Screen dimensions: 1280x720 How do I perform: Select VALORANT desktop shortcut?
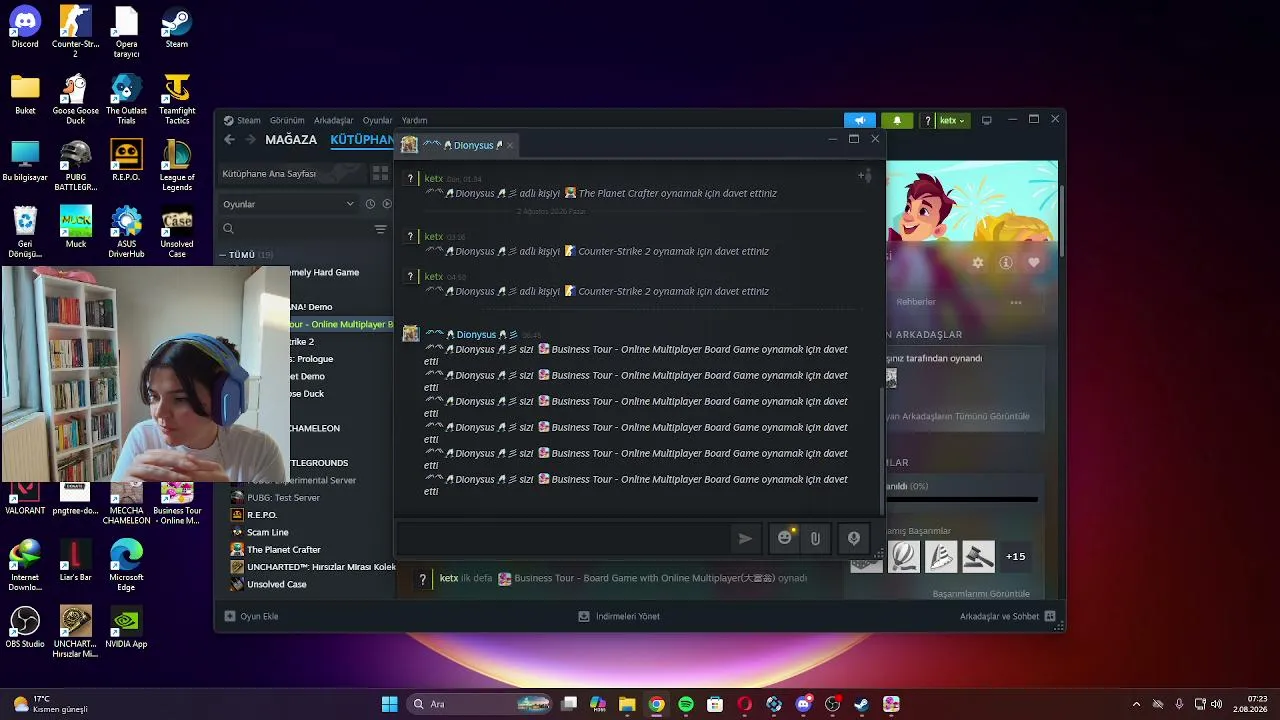click(25, 497)
